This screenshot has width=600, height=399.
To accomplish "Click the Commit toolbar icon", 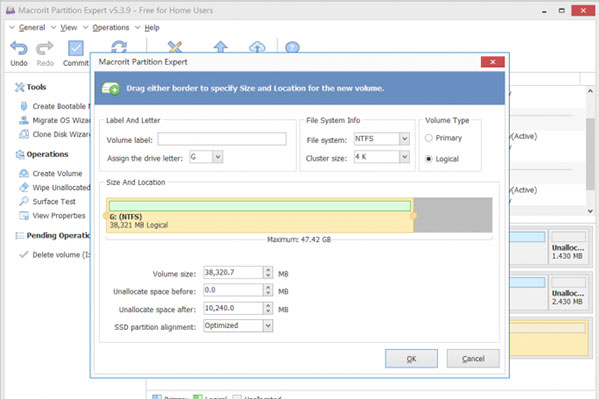I will [x=75, y=49].
